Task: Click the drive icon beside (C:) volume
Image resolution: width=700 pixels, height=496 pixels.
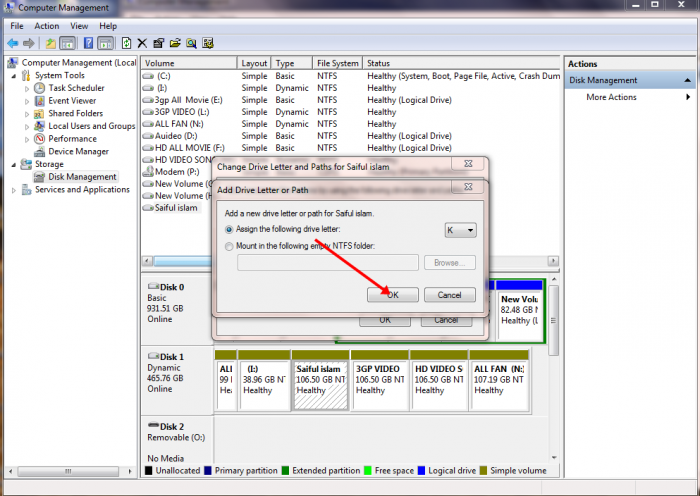Action: coord(148,76)
